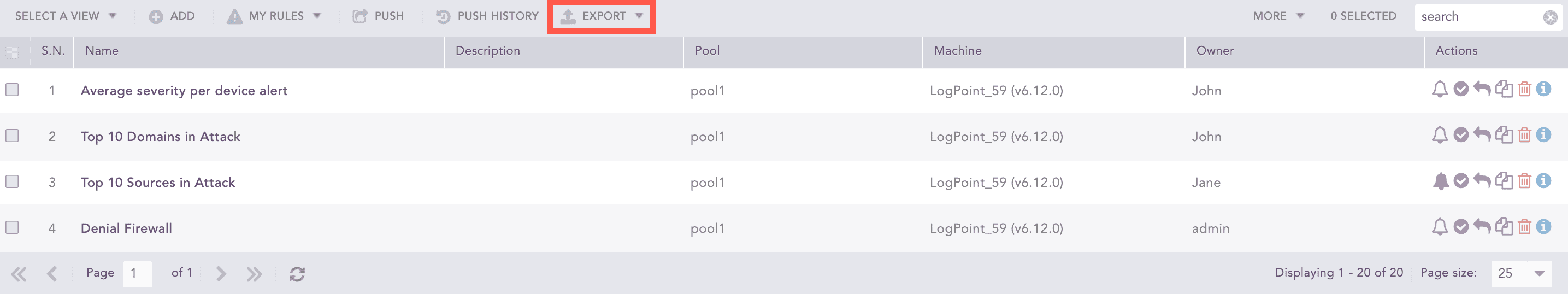Image resolution: width=1568 pixels, height=294 pixels.
Task: Click the clone icon for Top 10 Sources in Attack
Action: 1504,181
